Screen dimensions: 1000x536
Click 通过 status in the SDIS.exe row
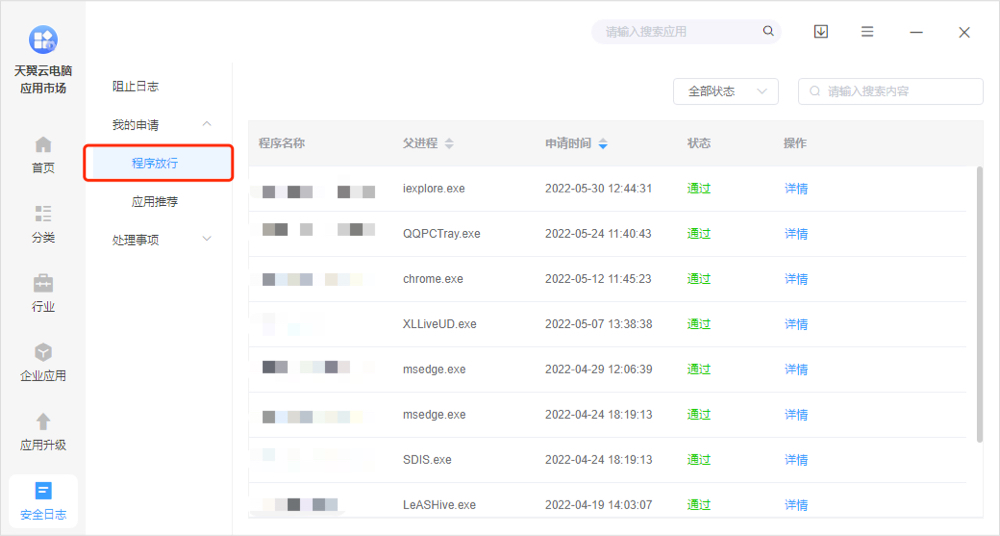click(x=698, y=460)
